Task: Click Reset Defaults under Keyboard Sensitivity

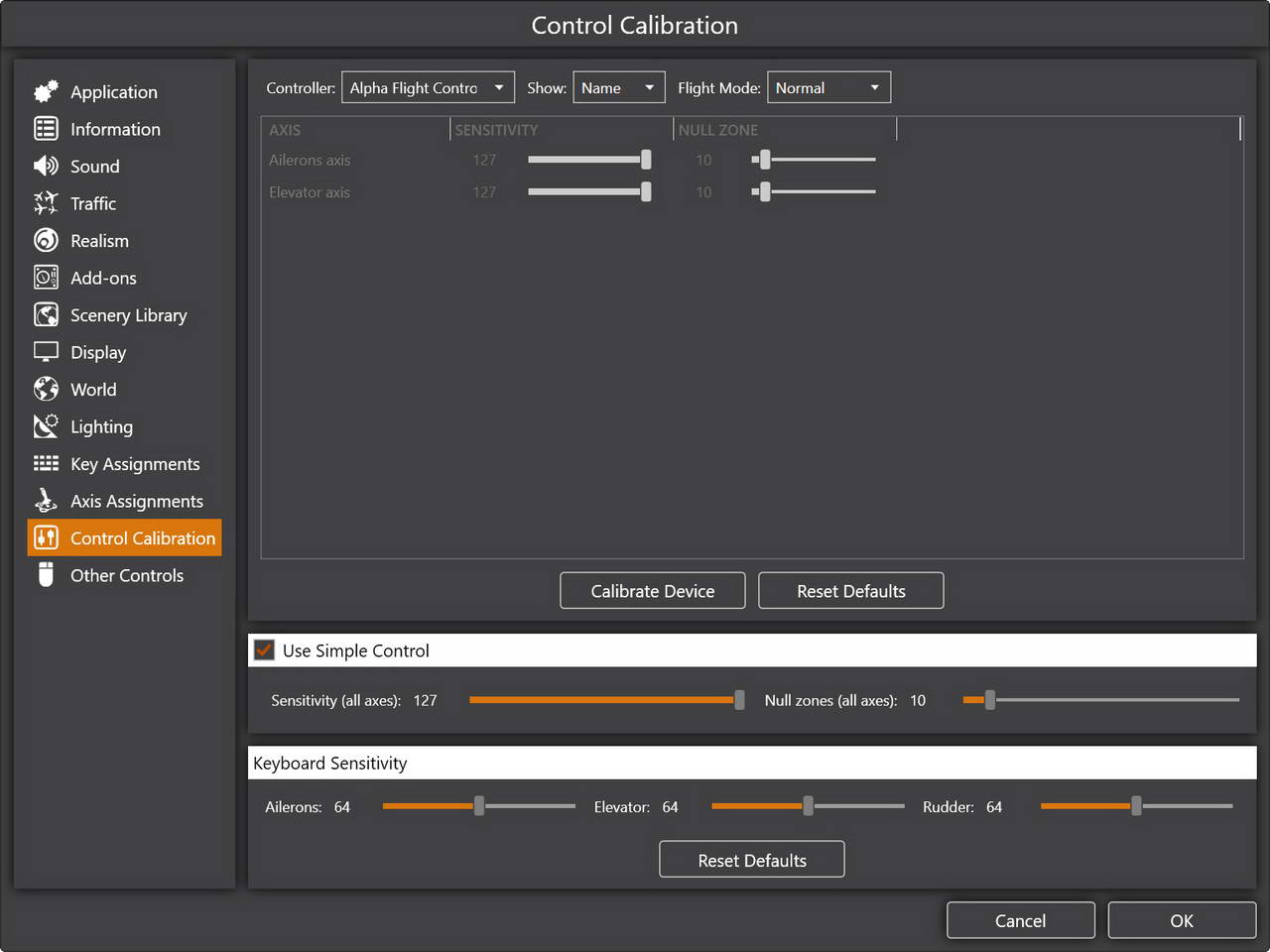Action: pyautogui.click(x=751, y=860)
